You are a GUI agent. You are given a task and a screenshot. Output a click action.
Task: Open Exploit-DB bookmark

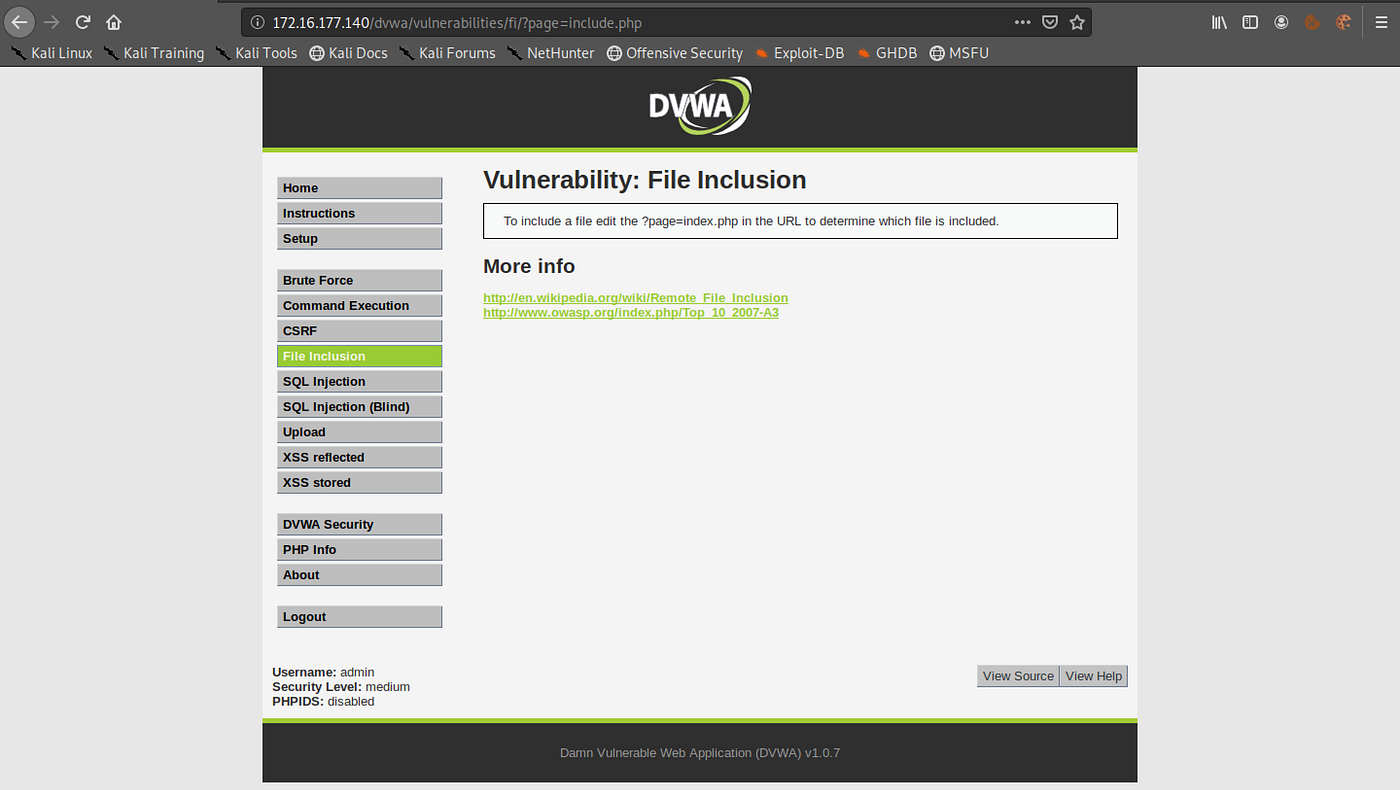click(x=799, y=53)
